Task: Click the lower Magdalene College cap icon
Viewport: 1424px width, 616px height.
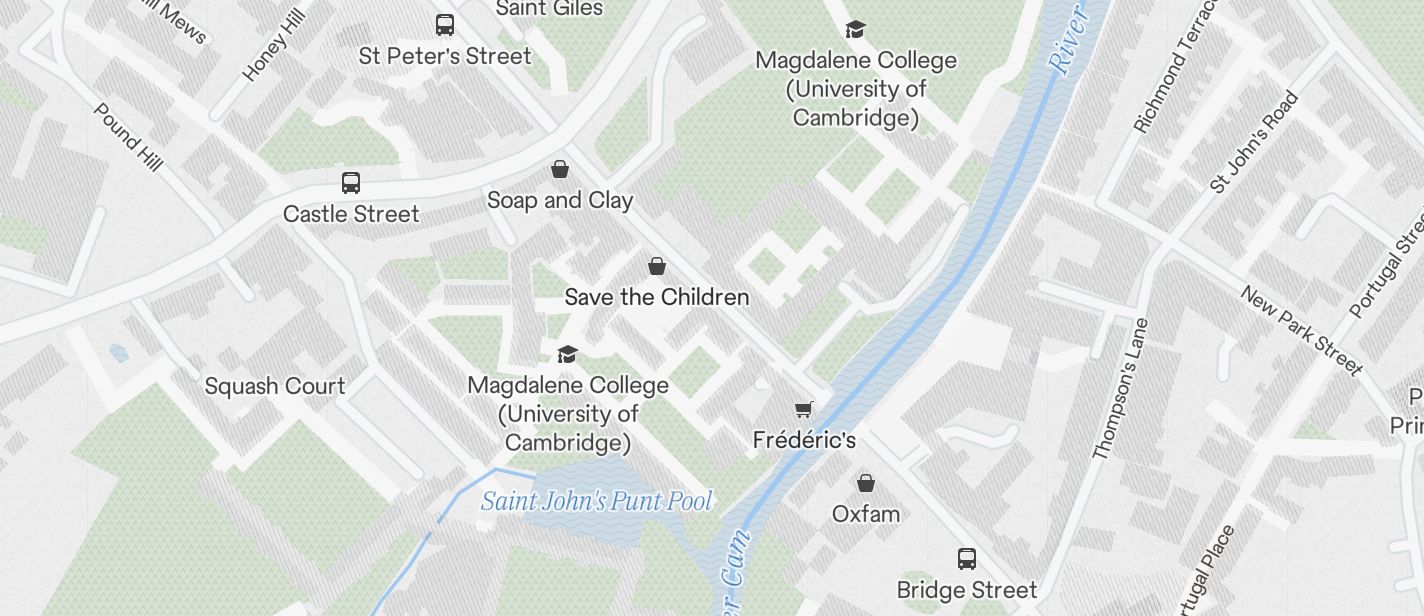Action: click(x=568, y=354)
